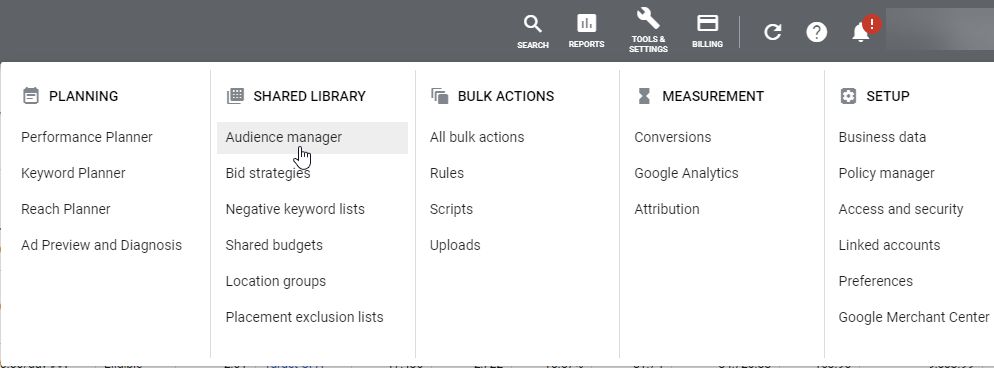This screenshot has width=994, height=368.
Task: Open Shared budgets
Action: (274, 245)
